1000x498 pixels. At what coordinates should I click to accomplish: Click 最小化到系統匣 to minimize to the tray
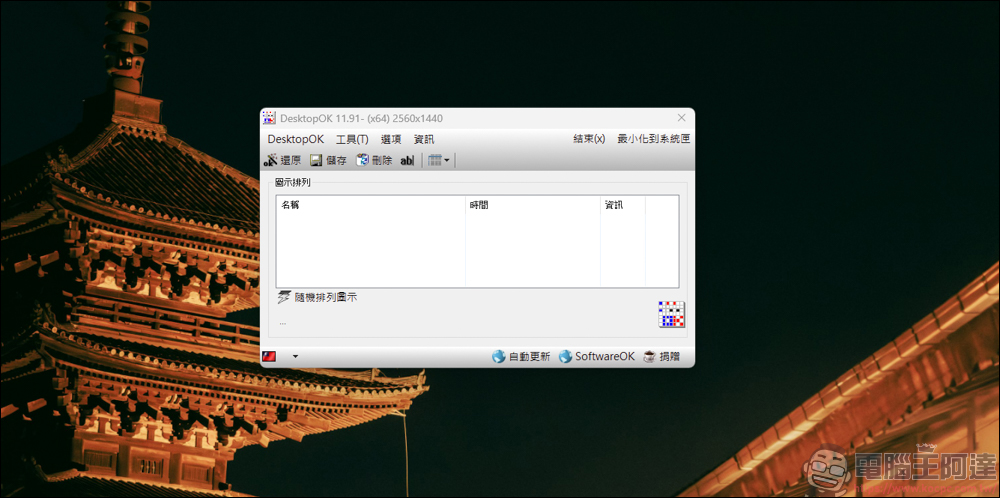[x=653, y=138]
